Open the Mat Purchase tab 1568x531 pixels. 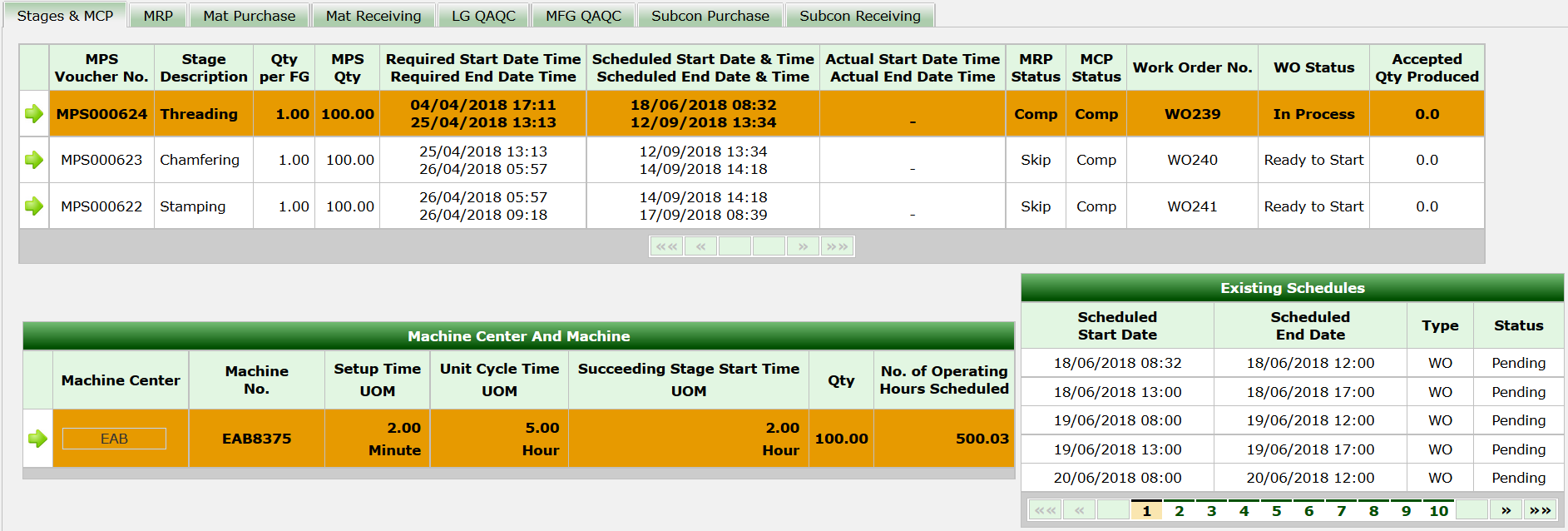coord(249,16)
